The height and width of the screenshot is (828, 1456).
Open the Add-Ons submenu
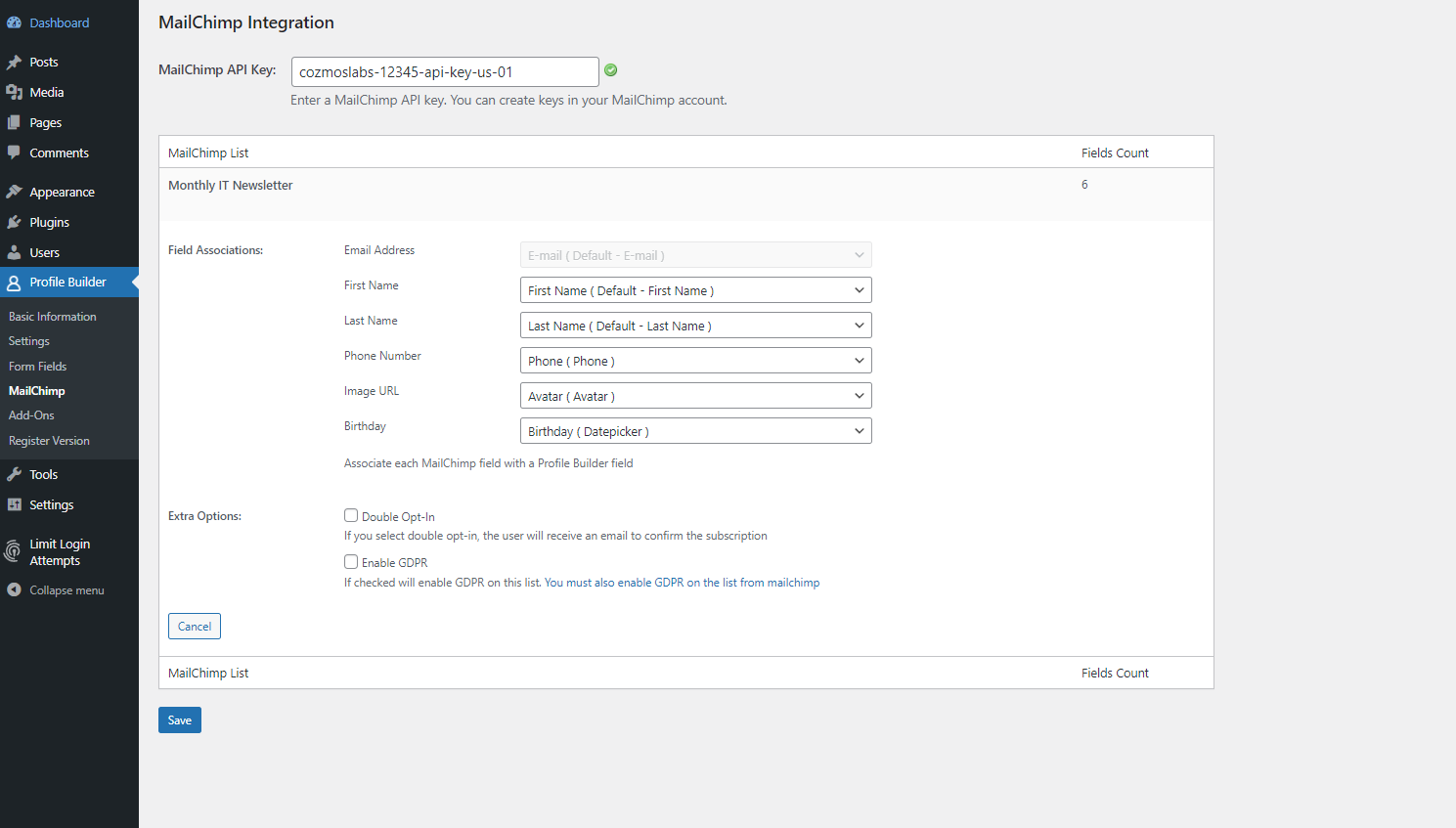[x=31, y=415]
